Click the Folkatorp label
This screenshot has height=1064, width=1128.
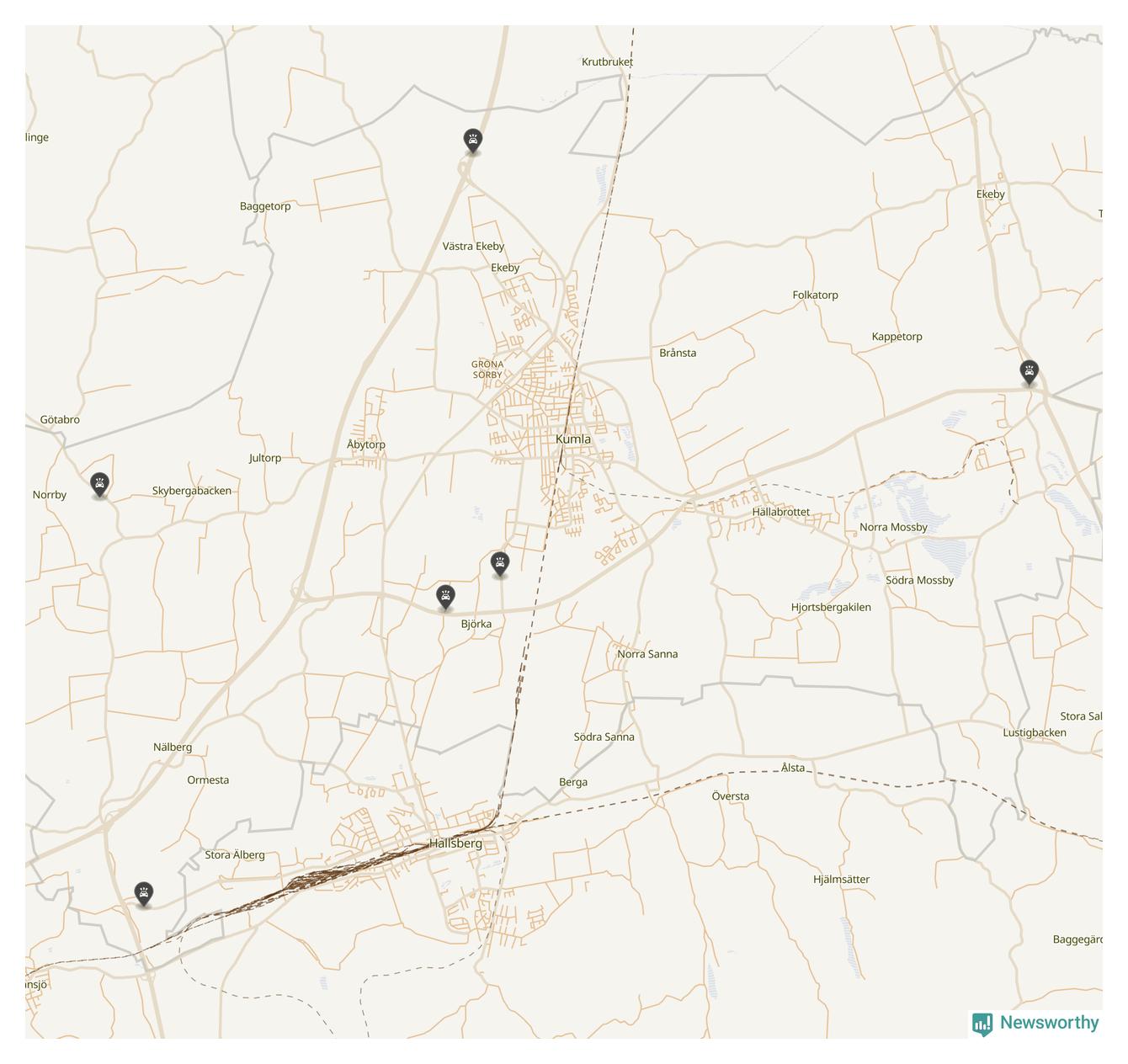(815, 295)
